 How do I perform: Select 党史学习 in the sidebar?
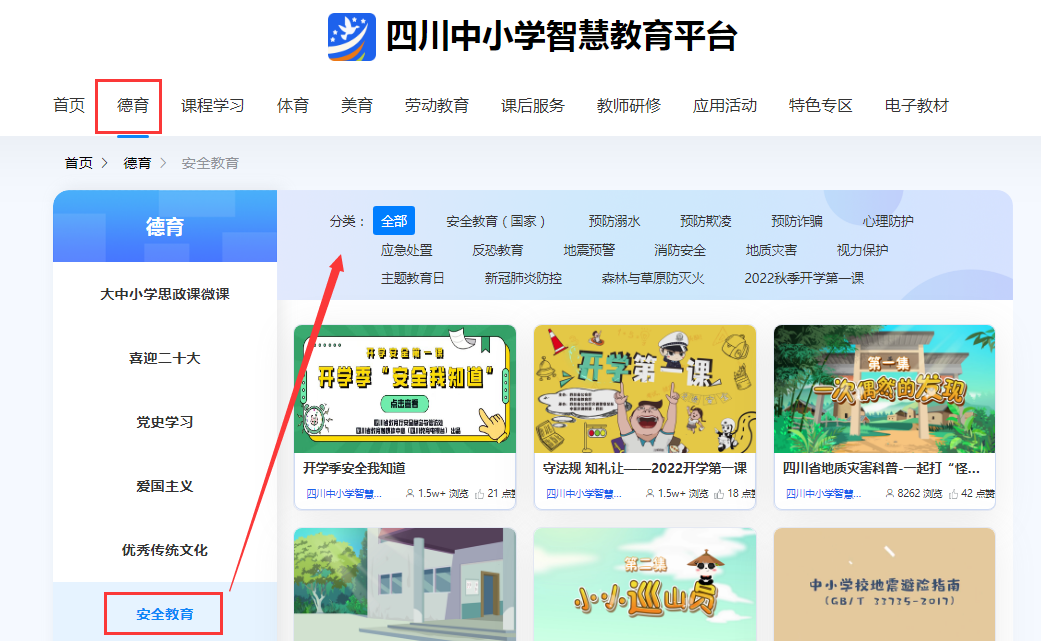[x=165, y=422]
